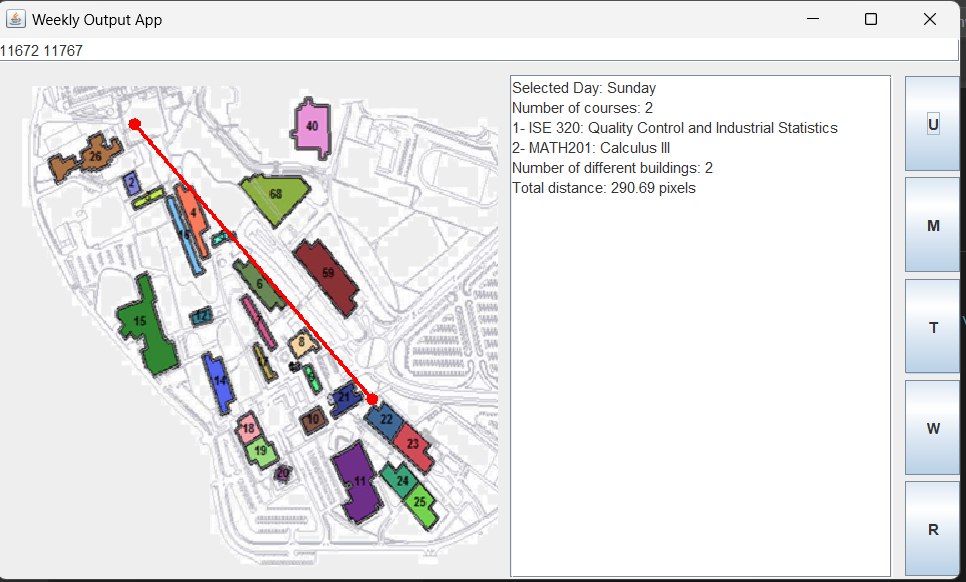966x582 pixels.
Task: Click the red route end dot near building 22
Action: pos(372,399)
